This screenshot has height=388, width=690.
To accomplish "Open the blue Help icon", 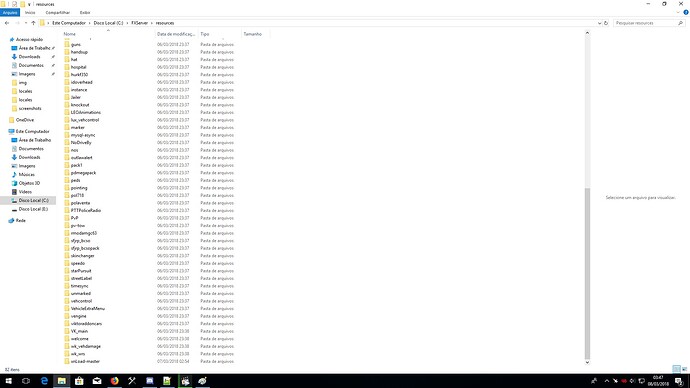I will (x=686, y=12).
